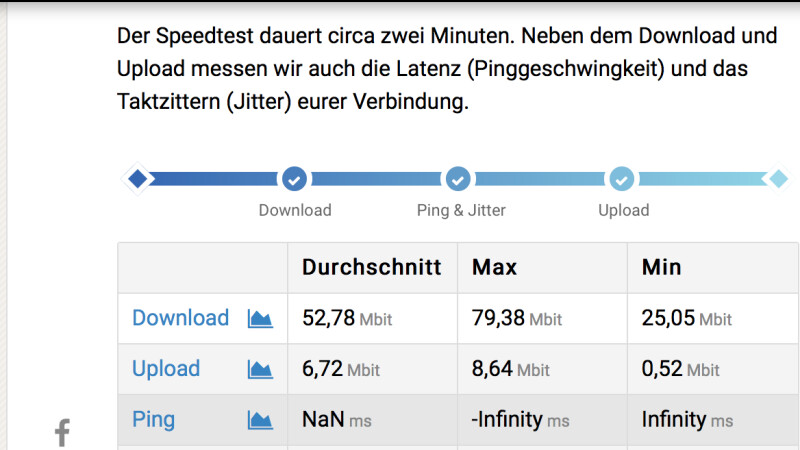
Task: Click the Ping chart icon
Action: pyautogui.click(x=260, y=420)
